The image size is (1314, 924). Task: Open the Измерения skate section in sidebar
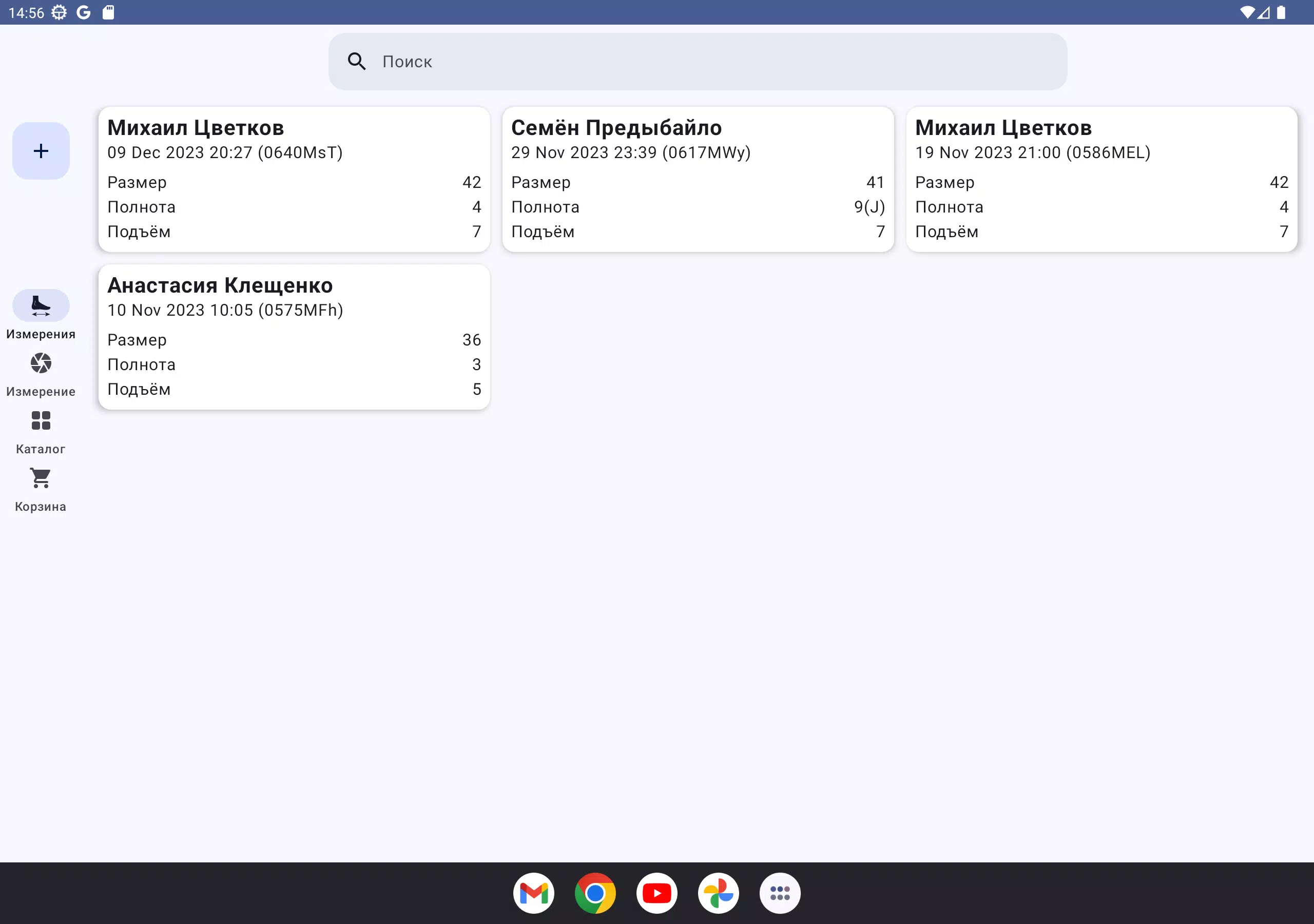40,313
